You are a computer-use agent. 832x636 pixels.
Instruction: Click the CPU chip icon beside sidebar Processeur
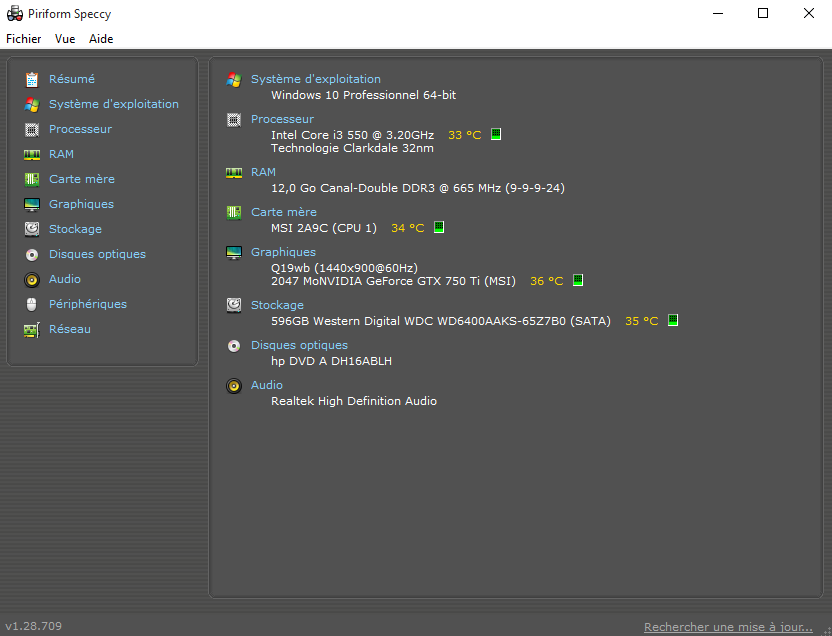click(x=32, y=129)
